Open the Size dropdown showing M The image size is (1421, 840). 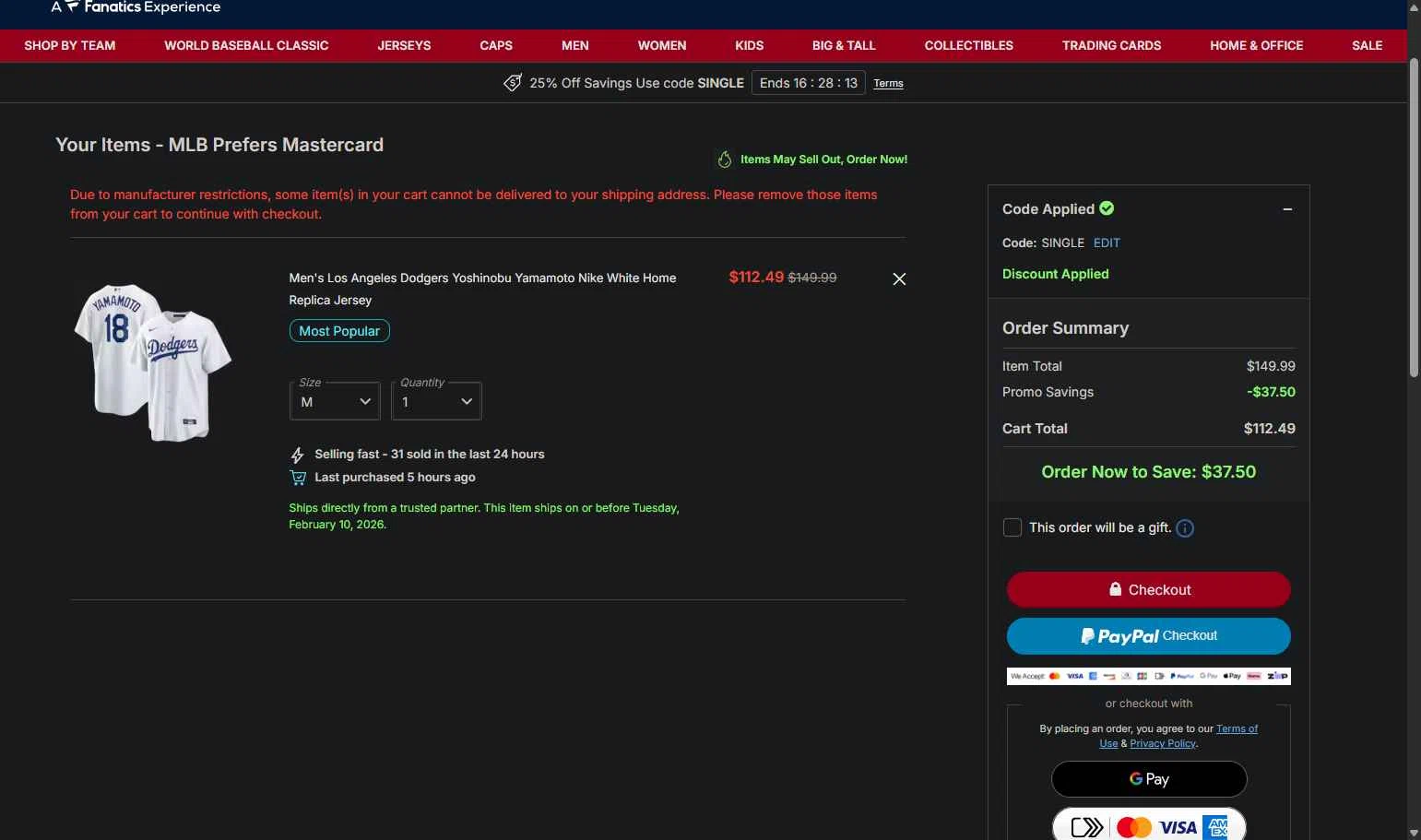click(335, 401)
